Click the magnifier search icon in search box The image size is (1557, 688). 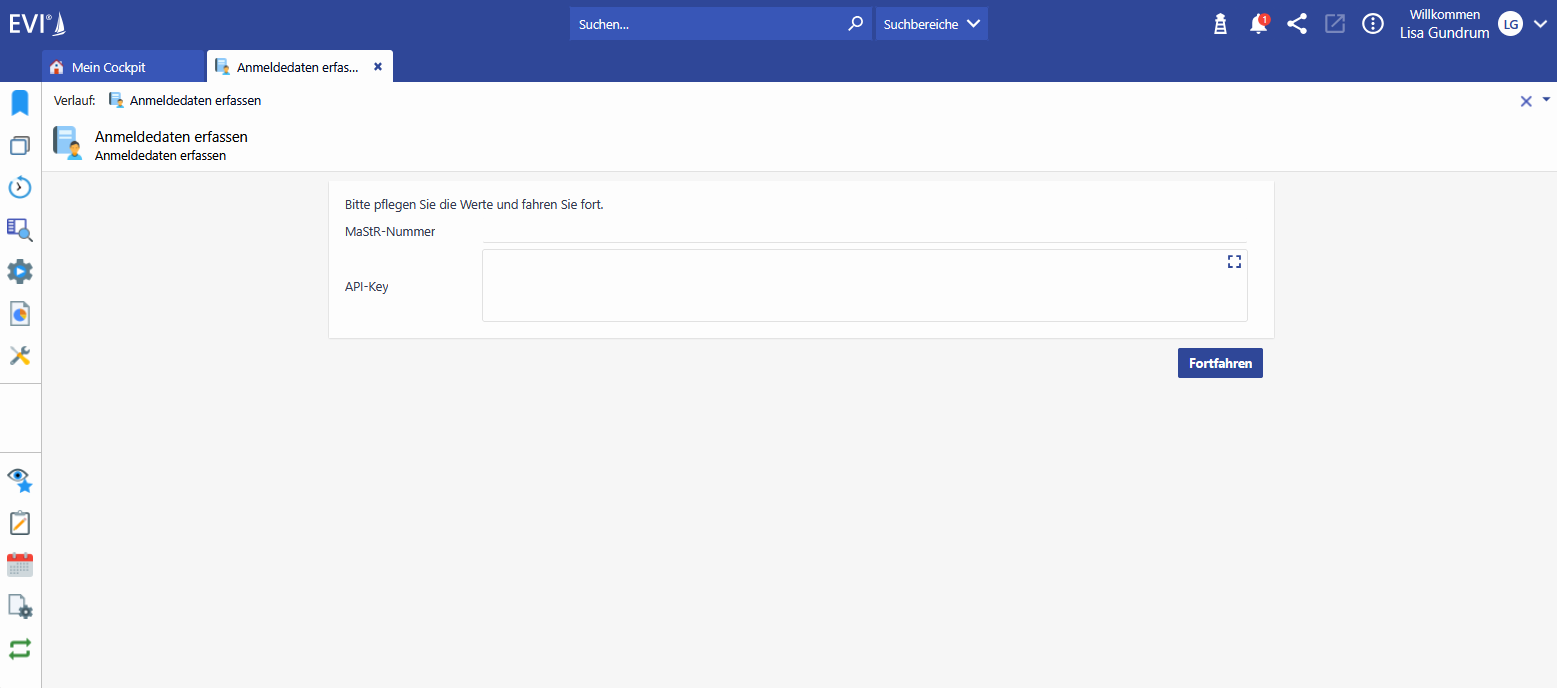pyautogui.click(x=855, y=24)
